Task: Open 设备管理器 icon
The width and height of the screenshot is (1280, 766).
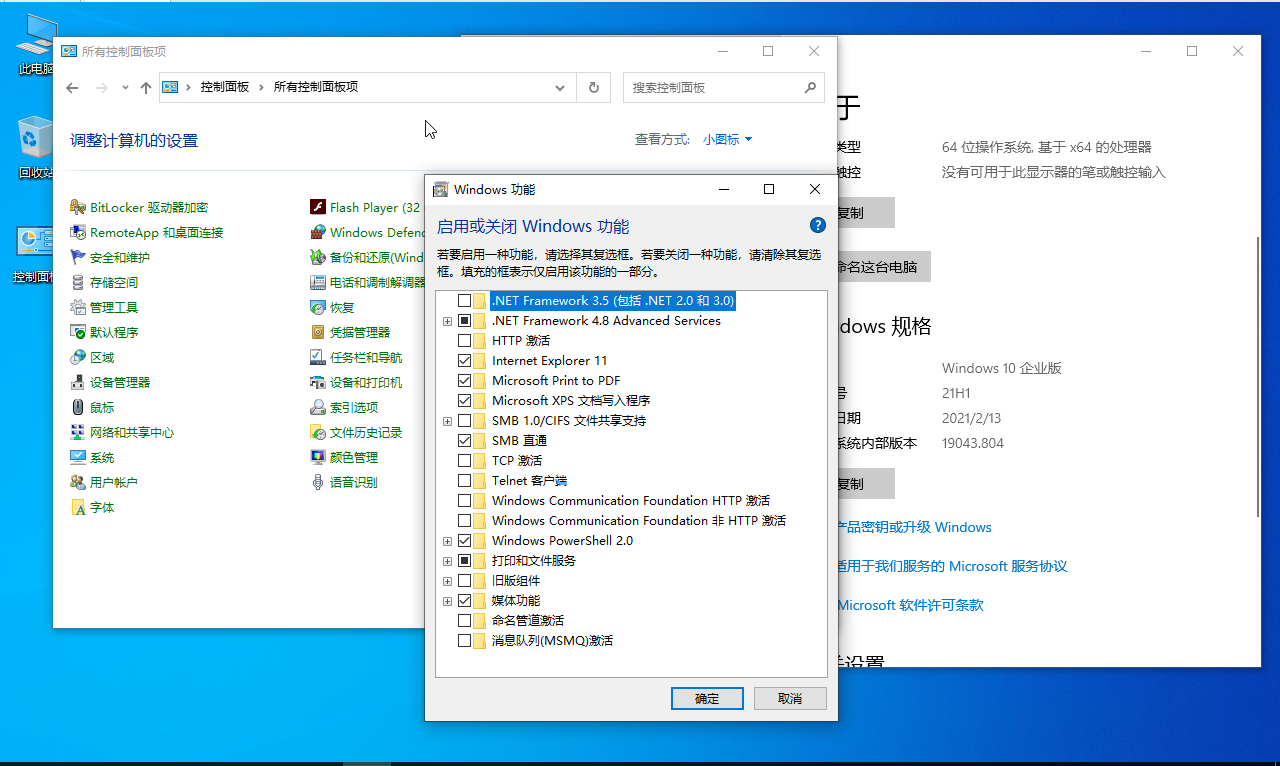Action: 78,382
